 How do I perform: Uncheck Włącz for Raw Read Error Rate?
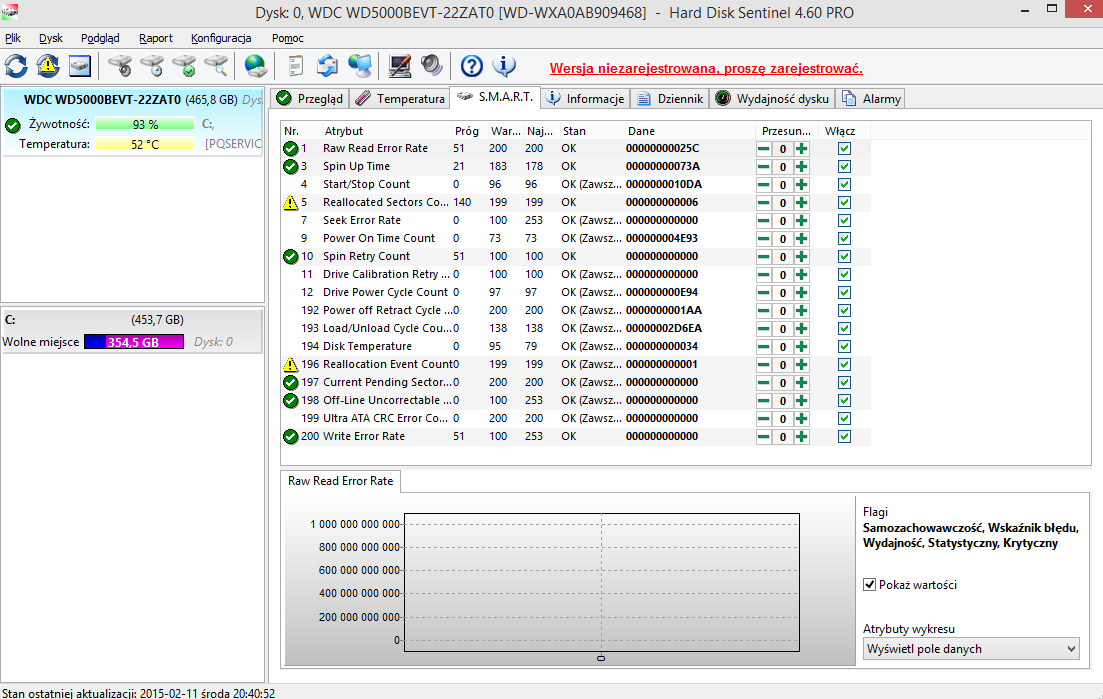point(844,148)
